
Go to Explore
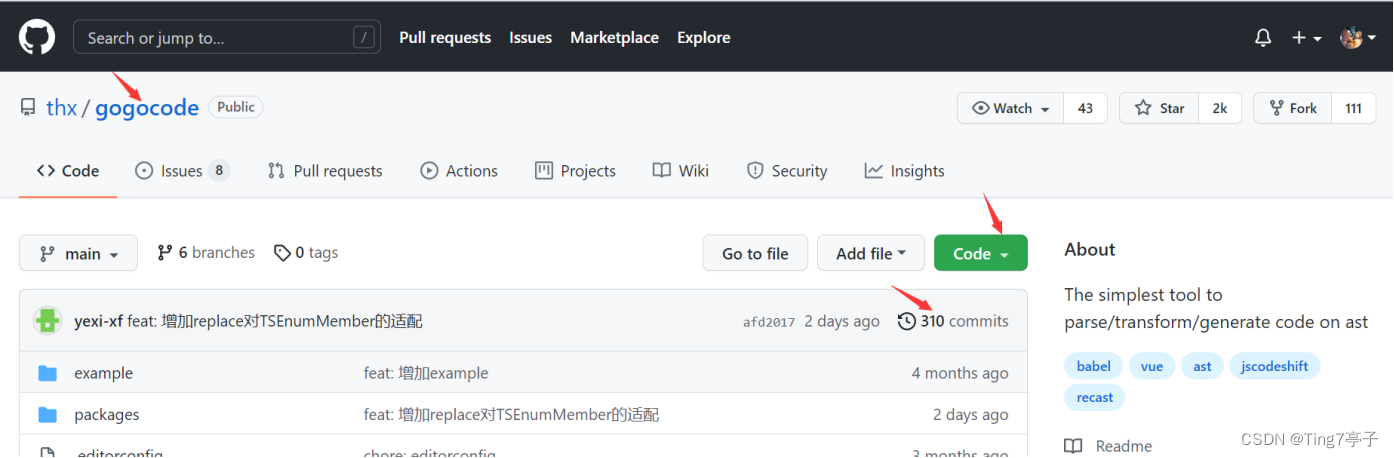pos(703,38)
